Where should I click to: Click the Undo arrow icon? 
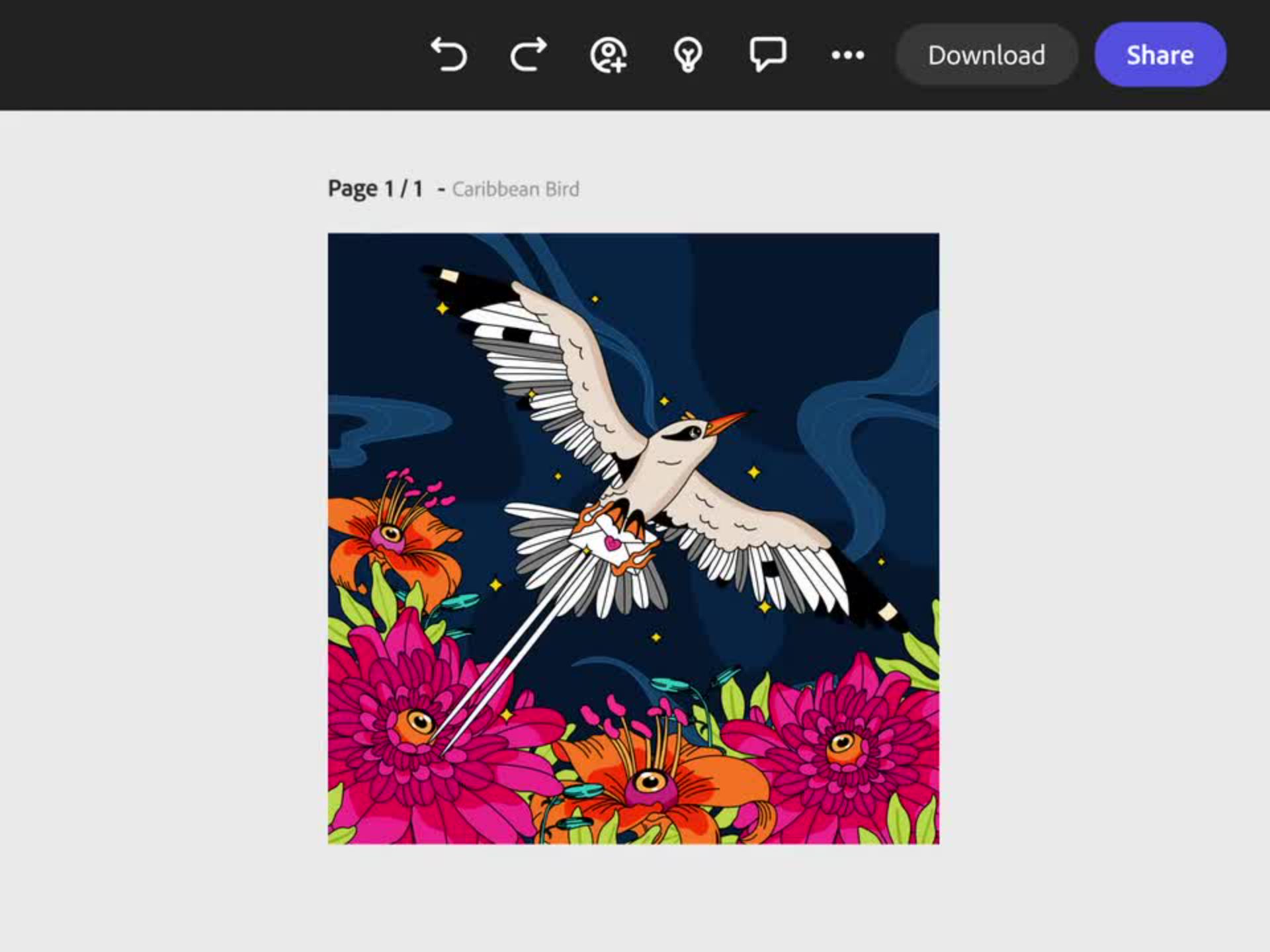point(448,54)
